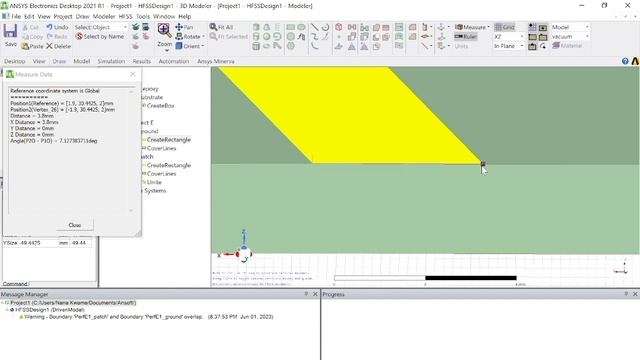Click the Zoom magnifier tool
Screen dimensions: 640x360
tap(164, 31)
